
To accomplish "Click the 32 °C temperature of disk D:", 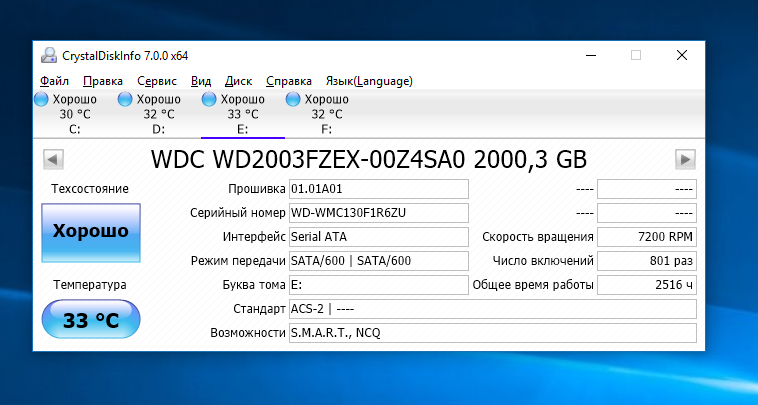I will [x=159, y=115].
